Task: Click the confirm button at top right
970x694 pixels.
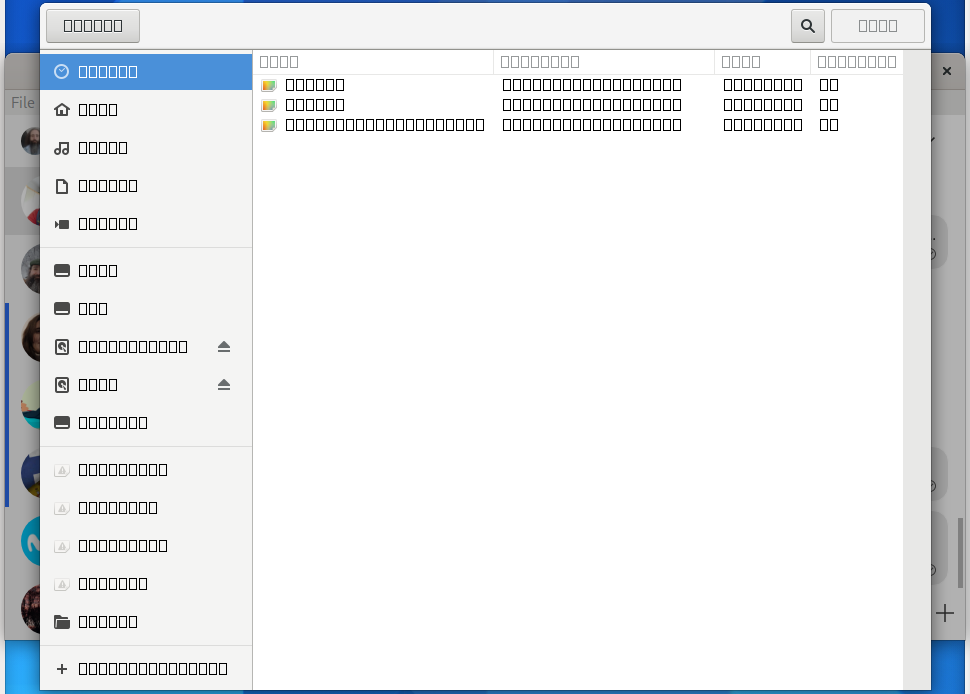Action: click(x=877, y=25)
